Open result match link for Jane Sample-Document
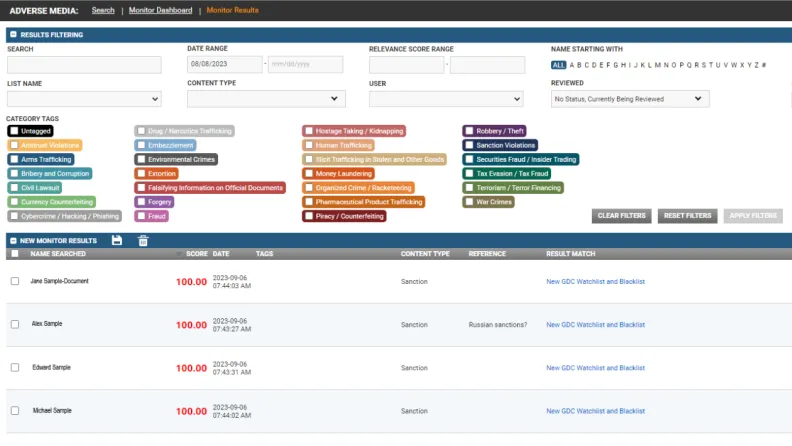 pyautogui.click(x=595, y=282)
